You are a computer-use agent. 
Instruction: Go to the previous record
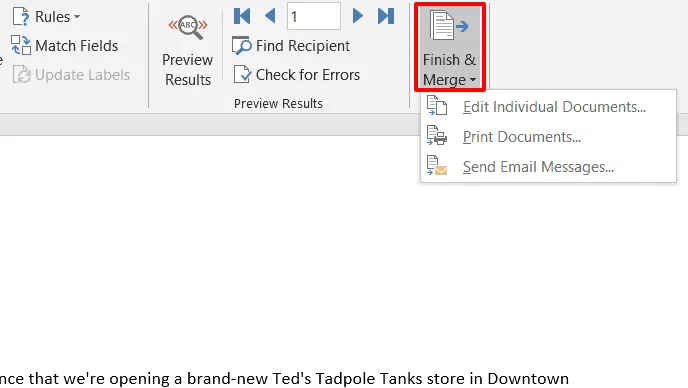tap(270, 16)
